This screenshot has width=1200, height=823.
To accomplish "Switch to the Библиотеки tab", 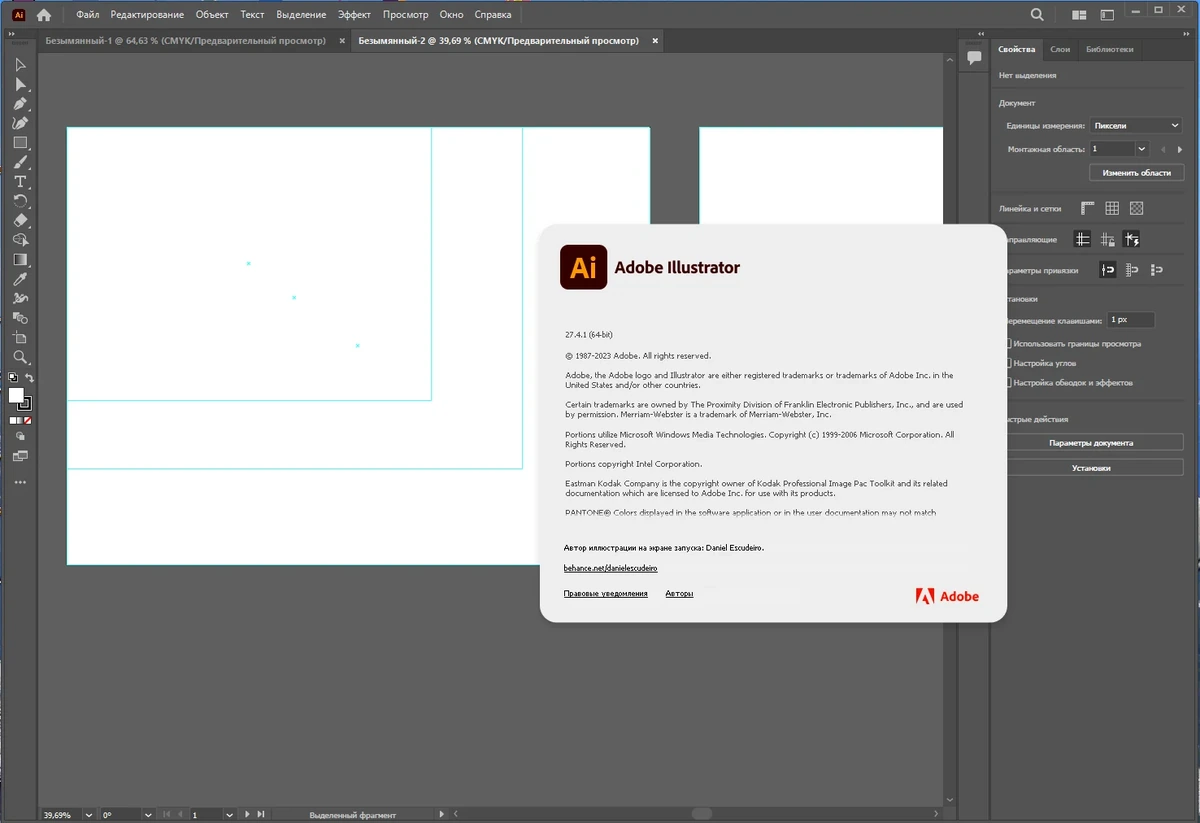I will point(1109,49).
